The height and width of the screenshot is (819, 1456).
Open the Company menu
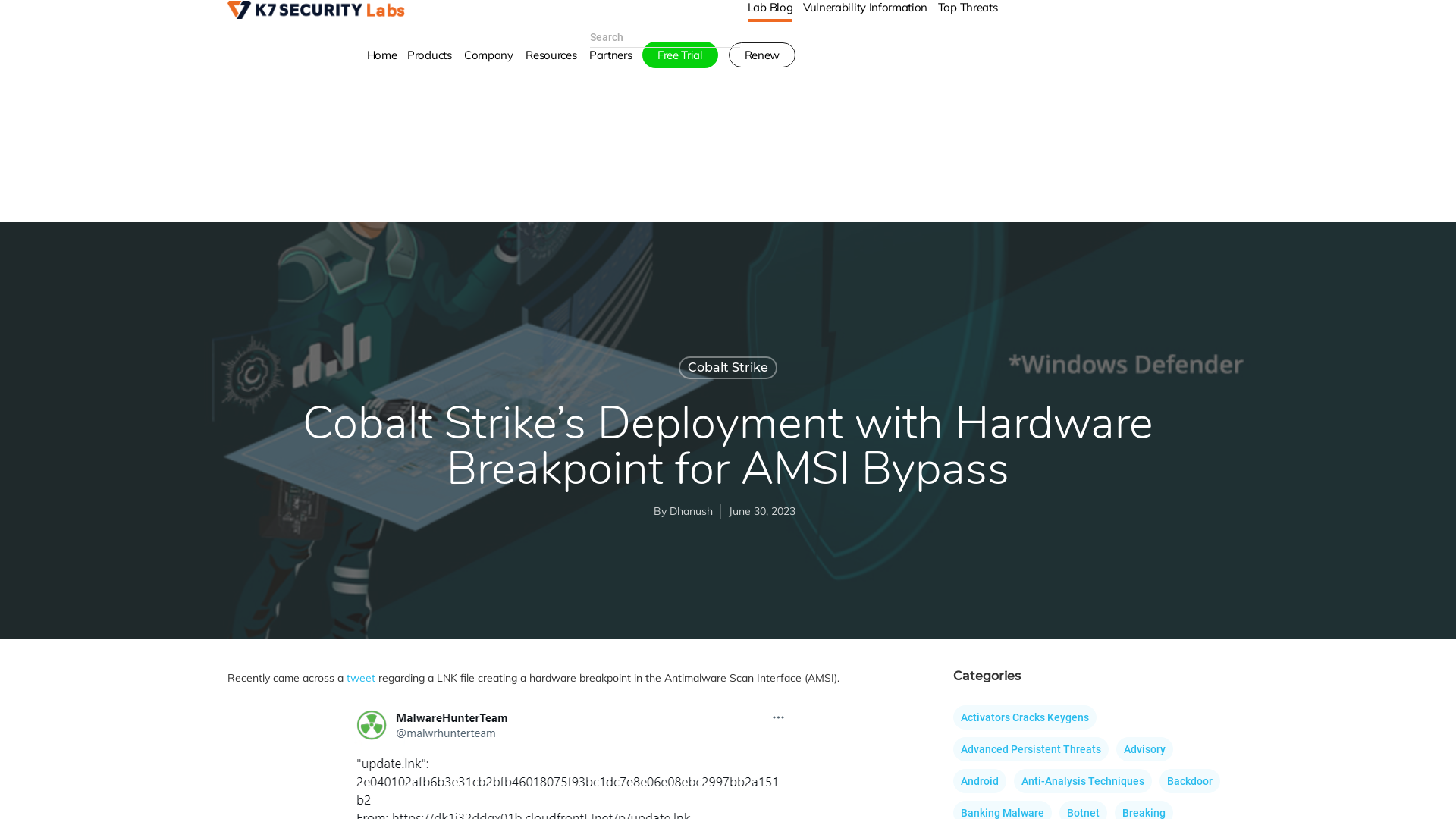pyautogui.click(x=488, y=55)
